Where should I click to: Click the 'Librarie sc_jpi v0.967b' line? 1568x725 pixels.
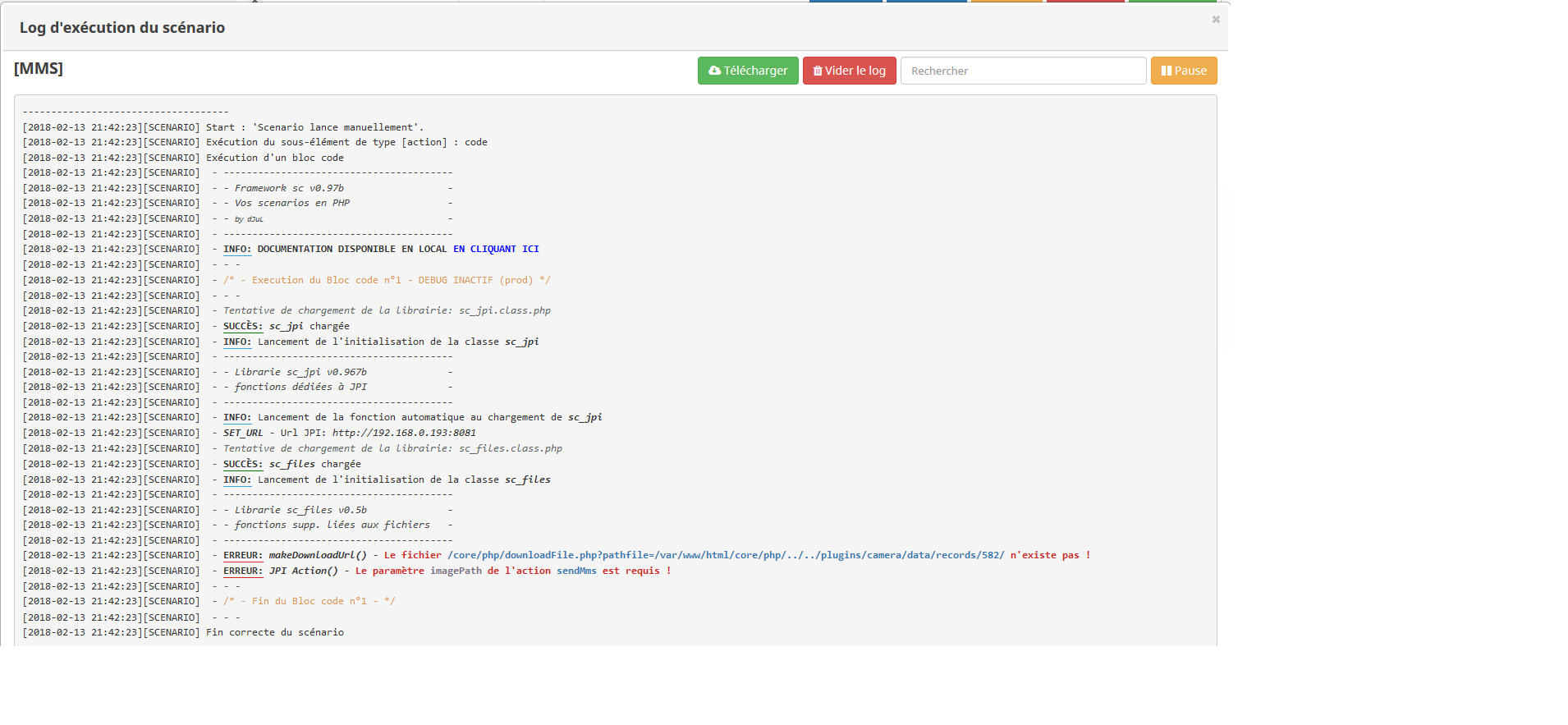[x=238, y=372]
